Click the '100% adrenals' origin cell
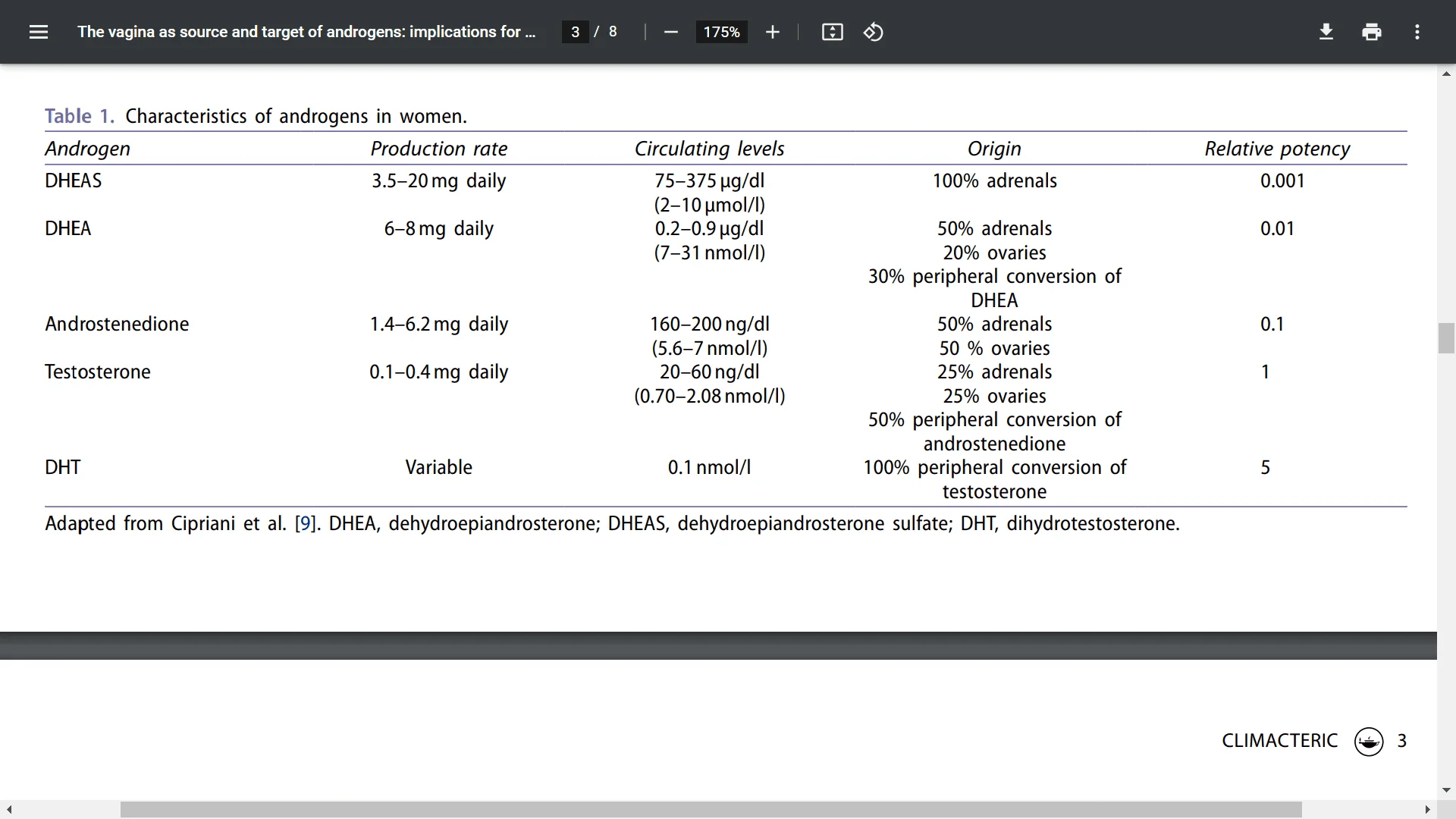This screenshot has height=819, width=1456. [x=994, y=180]
